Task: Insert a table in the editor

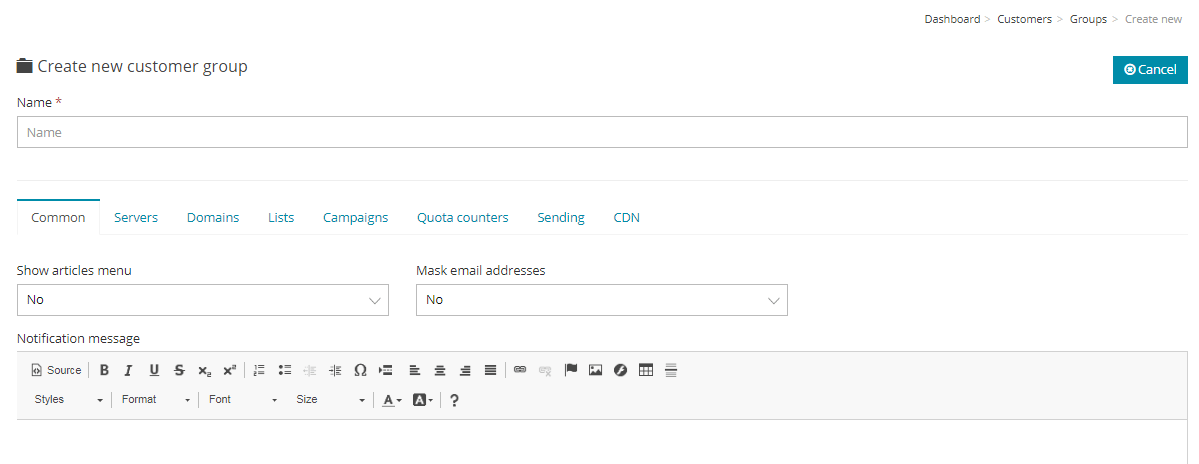Action: (x=646, y=370)
